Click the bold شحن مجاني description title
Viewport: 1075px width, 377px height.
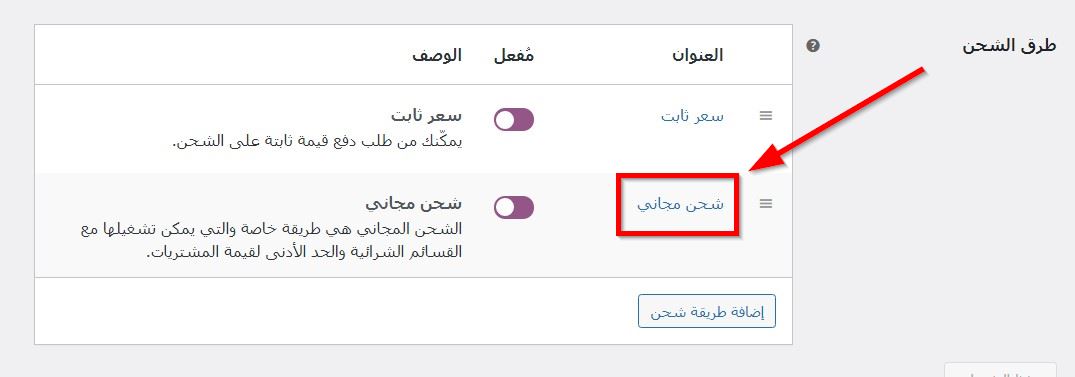coord(413,204)
